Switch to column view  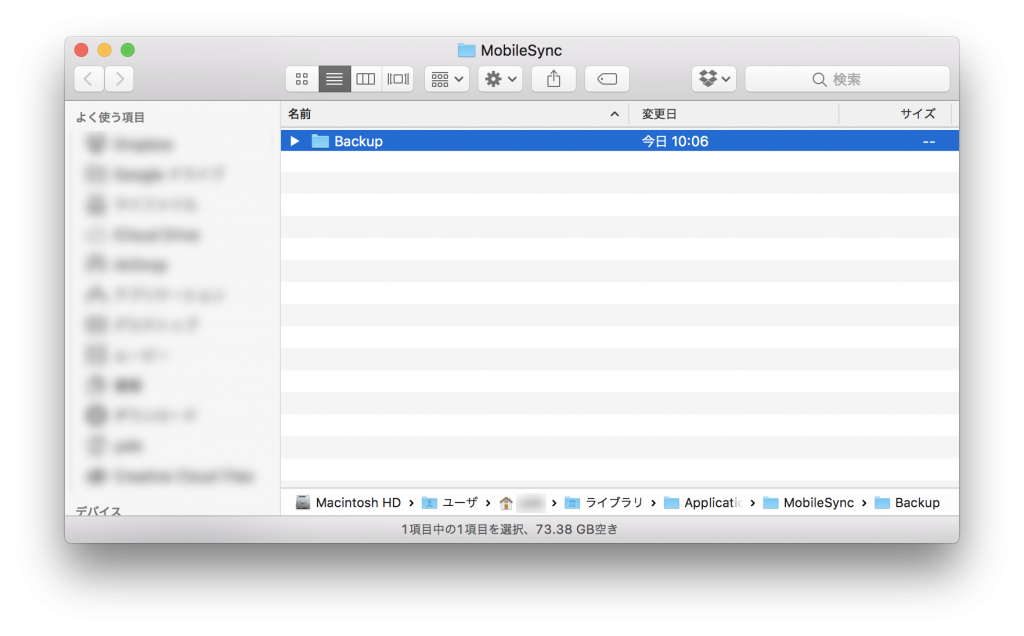click(x=365, y=78)
